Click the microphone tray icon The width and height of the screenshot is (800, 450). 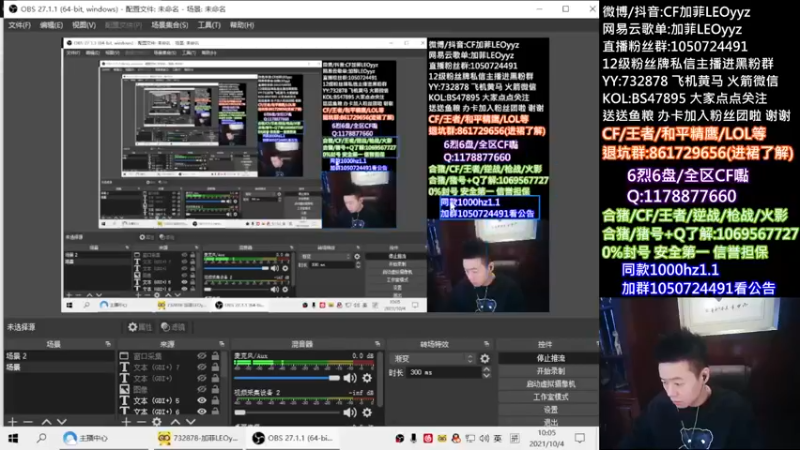[x=413, y=438]
